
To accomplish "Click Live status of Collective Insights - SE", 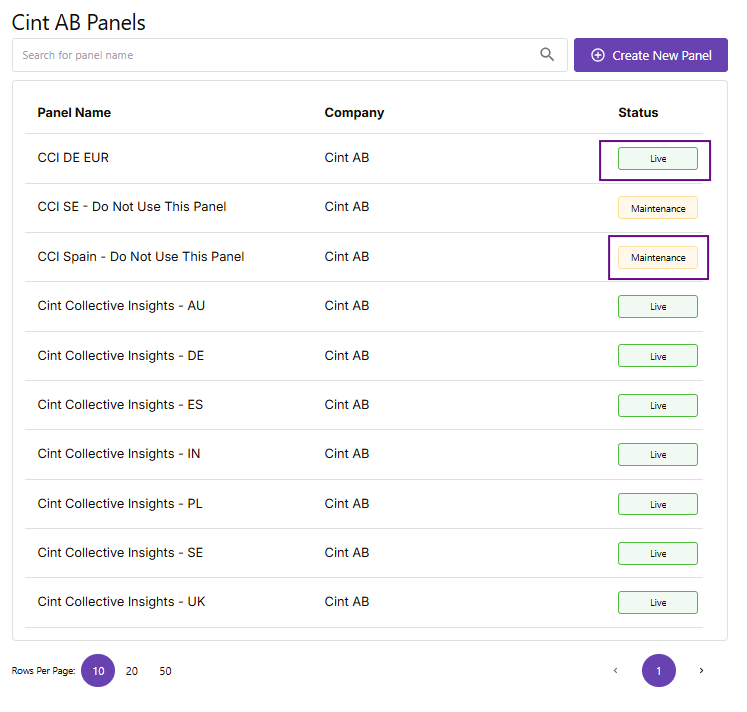I will (658, 553).
